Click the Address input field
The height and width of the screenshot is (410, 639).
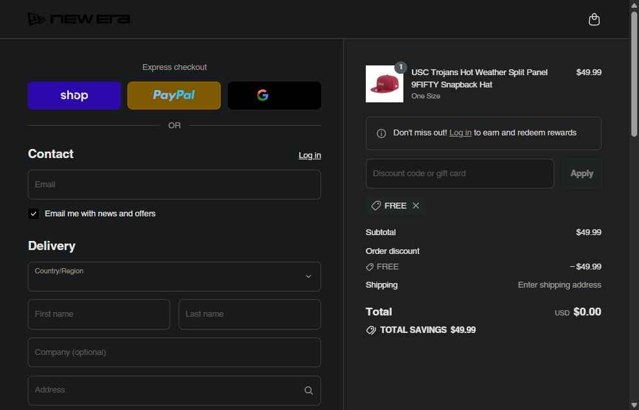point(174,390)
